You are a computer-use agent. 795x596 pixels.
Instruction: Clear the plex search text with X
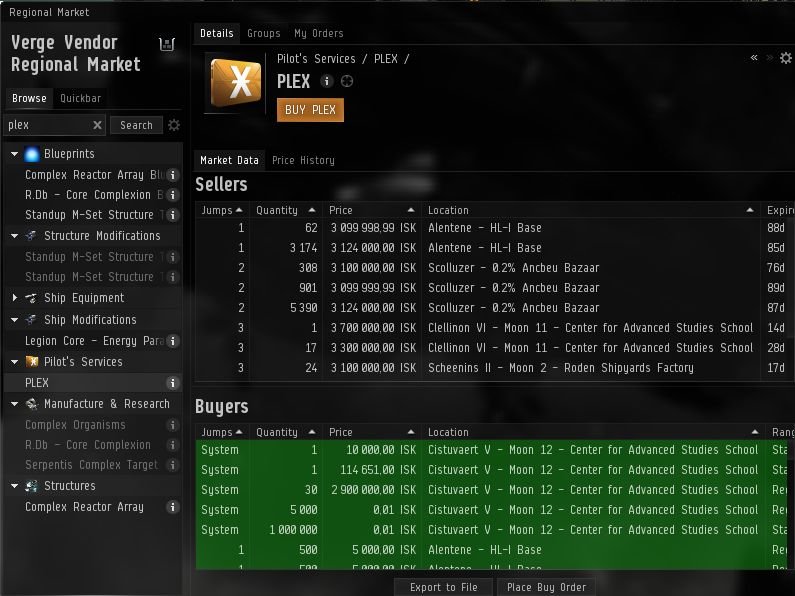coord(97,125)
